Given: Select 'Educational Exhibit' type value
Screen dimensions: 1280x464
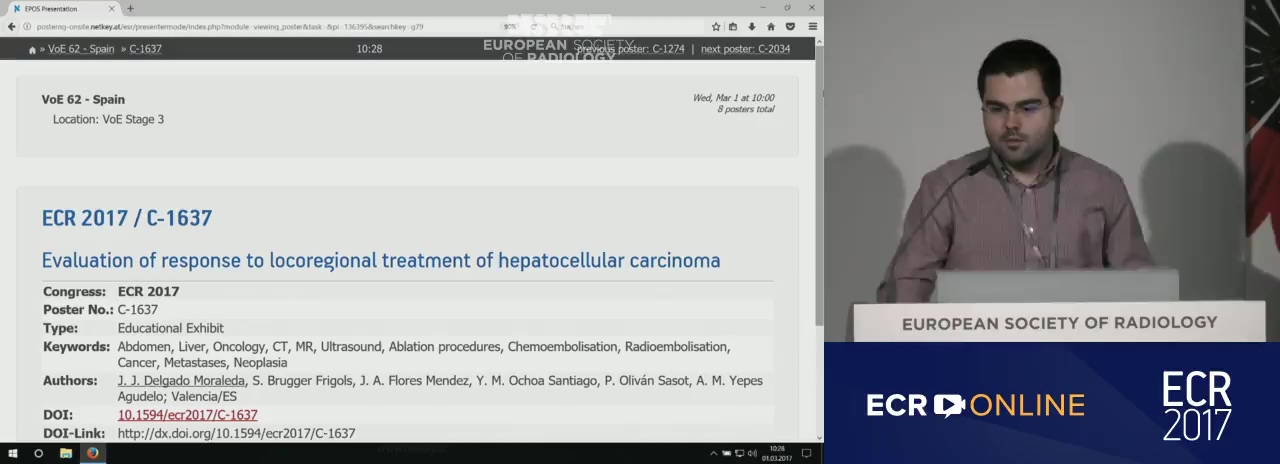Looking at the screenshot, I should click(171, 328).
